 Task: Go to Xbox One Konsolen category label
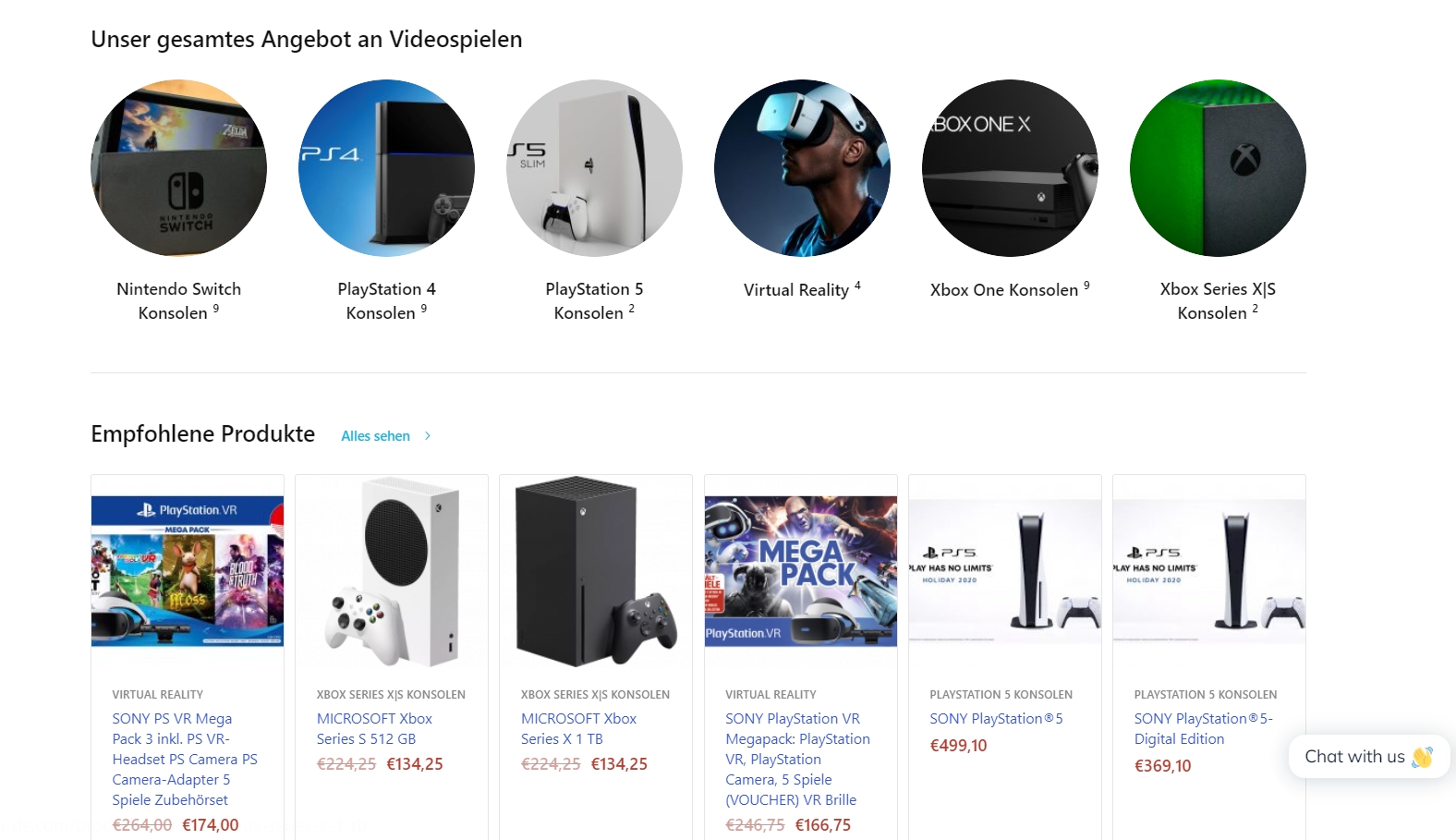pyautogui.click(x=1010, y=290)
